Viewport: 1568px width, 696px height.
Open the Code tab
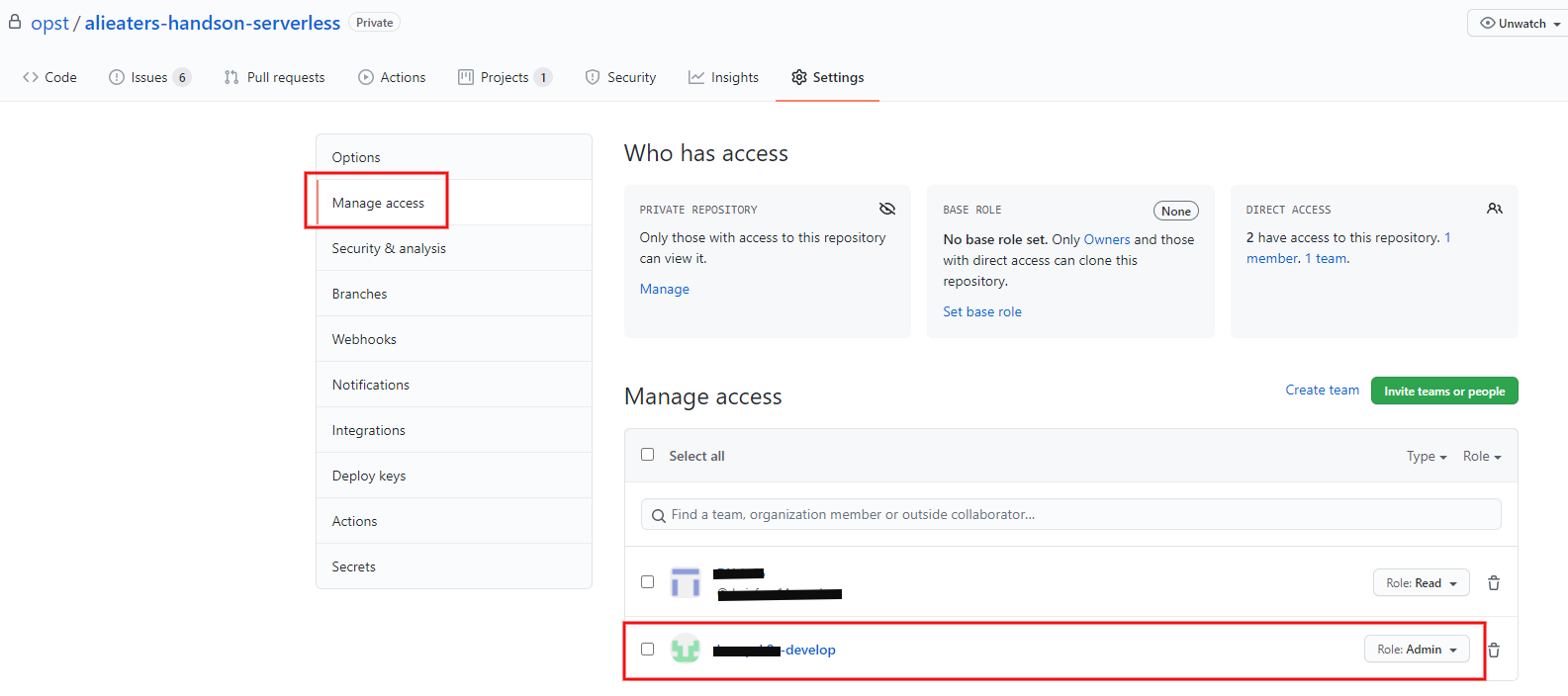tap(49, 77)
